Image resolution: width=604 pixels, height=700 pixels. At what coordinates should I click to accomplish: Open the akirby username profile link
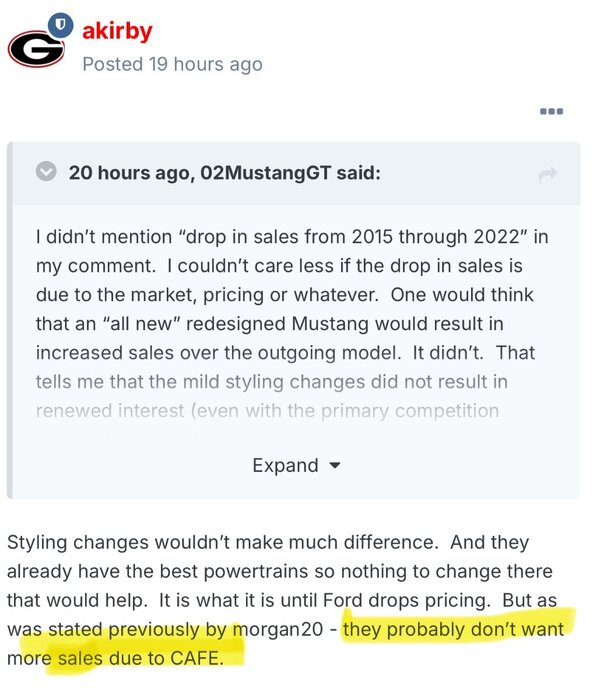pyautogui.click(x=117, y=31)
